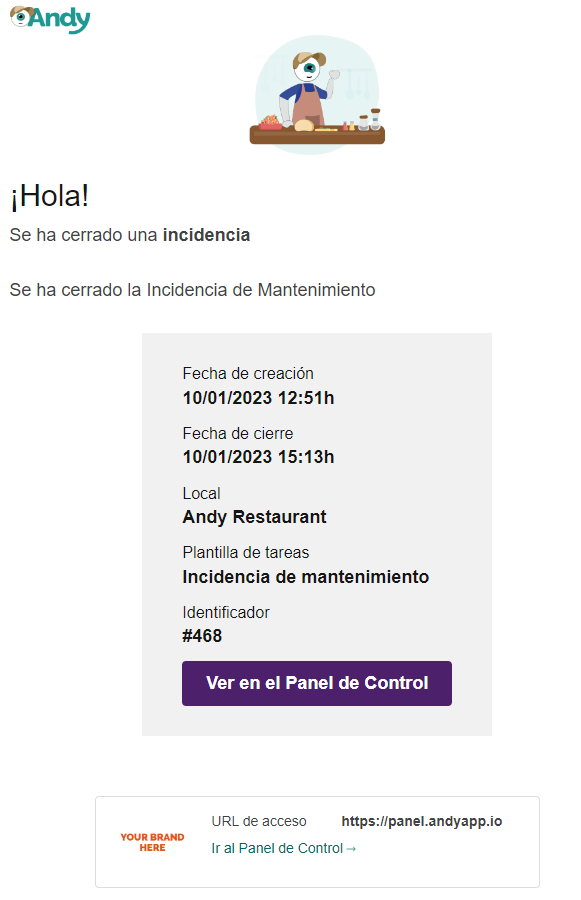Viewport: 581px width, 900px height.
Task: Click the Identificador label
Action: (x=226, y=612)
